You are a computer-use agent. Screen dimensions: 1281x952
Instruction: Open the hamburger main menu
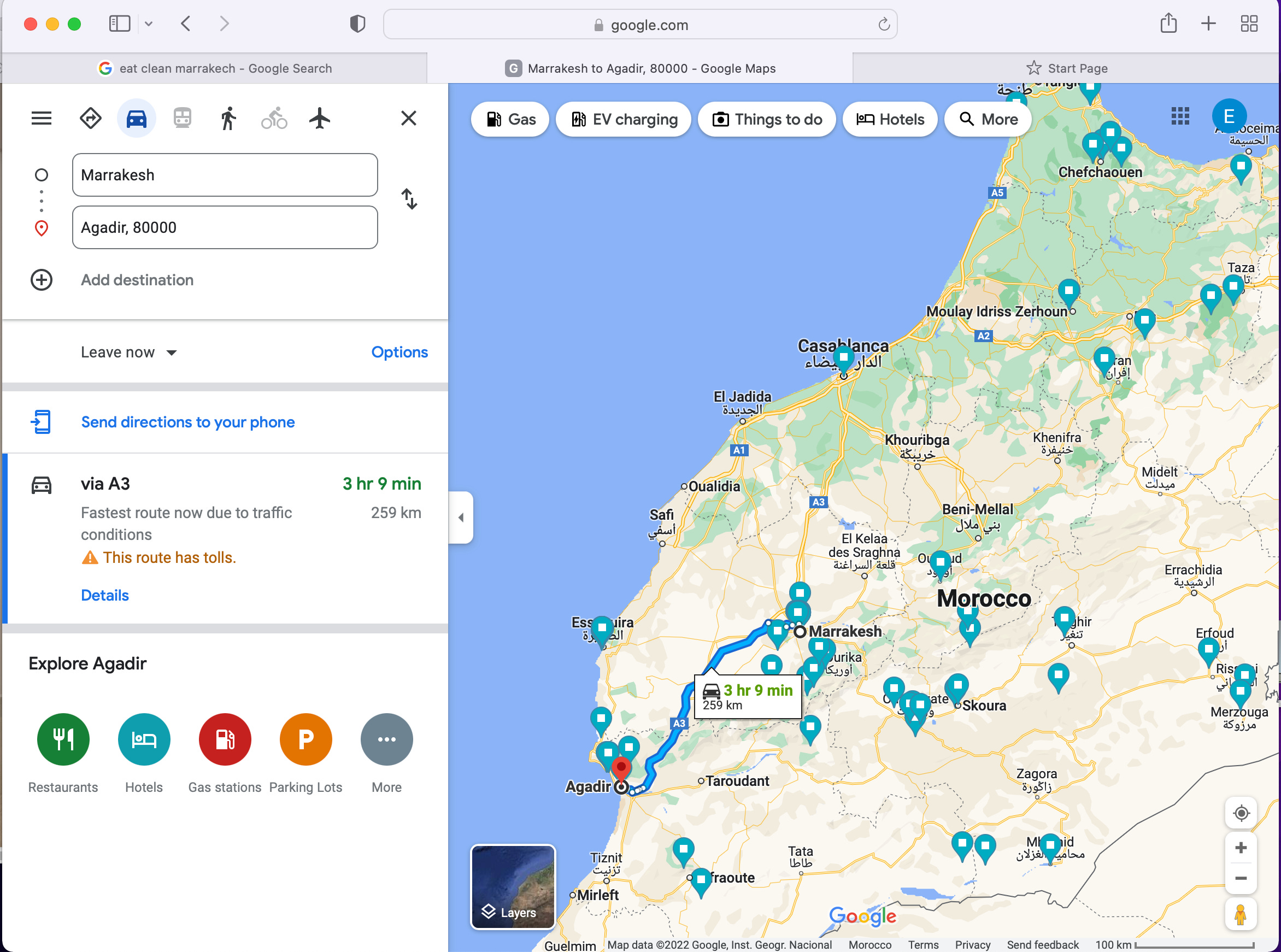pos(42,119)
